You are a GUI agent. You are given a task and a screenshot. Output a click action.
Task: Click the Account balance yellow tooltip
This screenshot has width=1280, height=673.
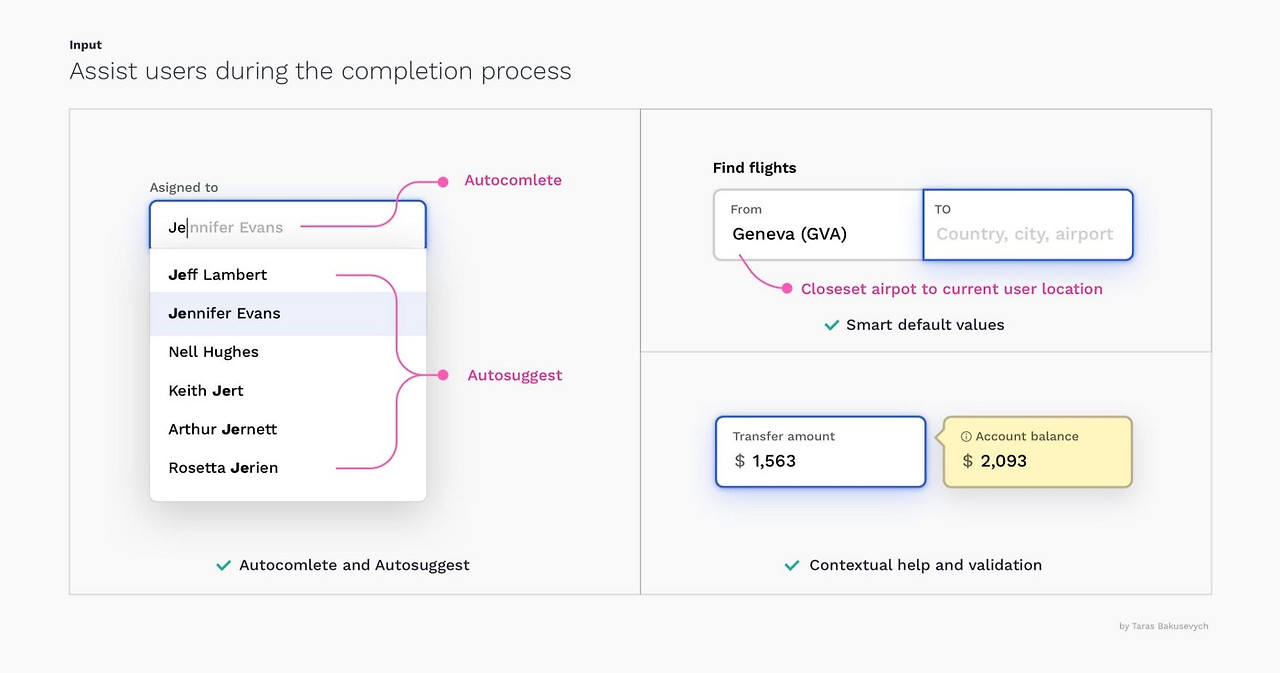[x=1036, y=451]
